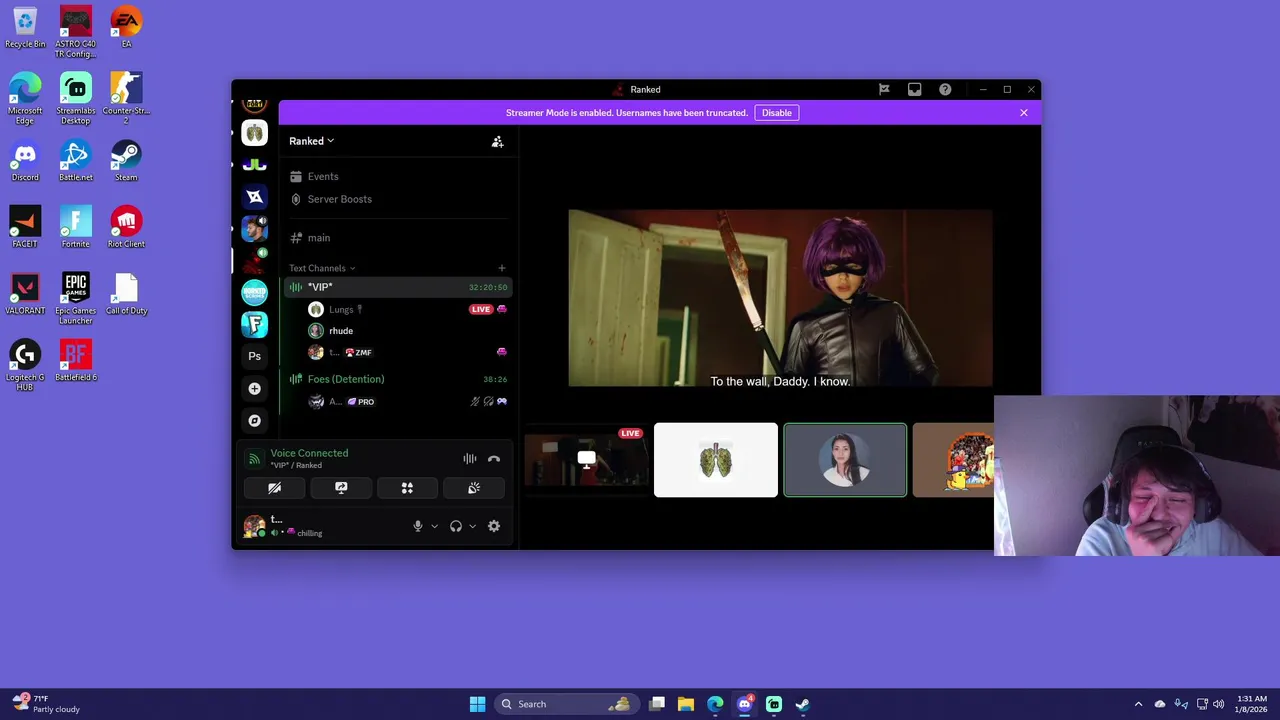This screenshot has width=1280, height=720.
Task: Open the taskbar clock showing 1:31 AM
Action: (x=1252, y=704)
